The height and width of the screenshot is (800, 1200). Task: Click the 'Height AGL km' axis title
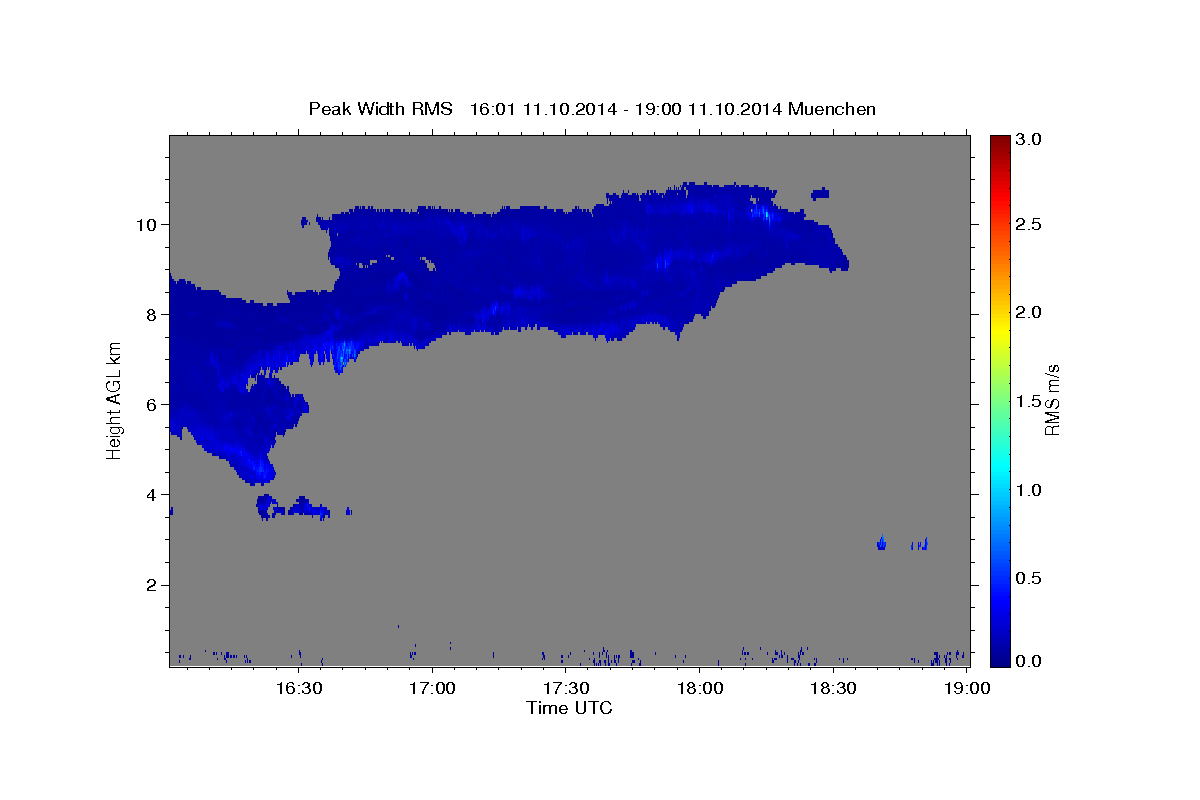tap(115, 400)
